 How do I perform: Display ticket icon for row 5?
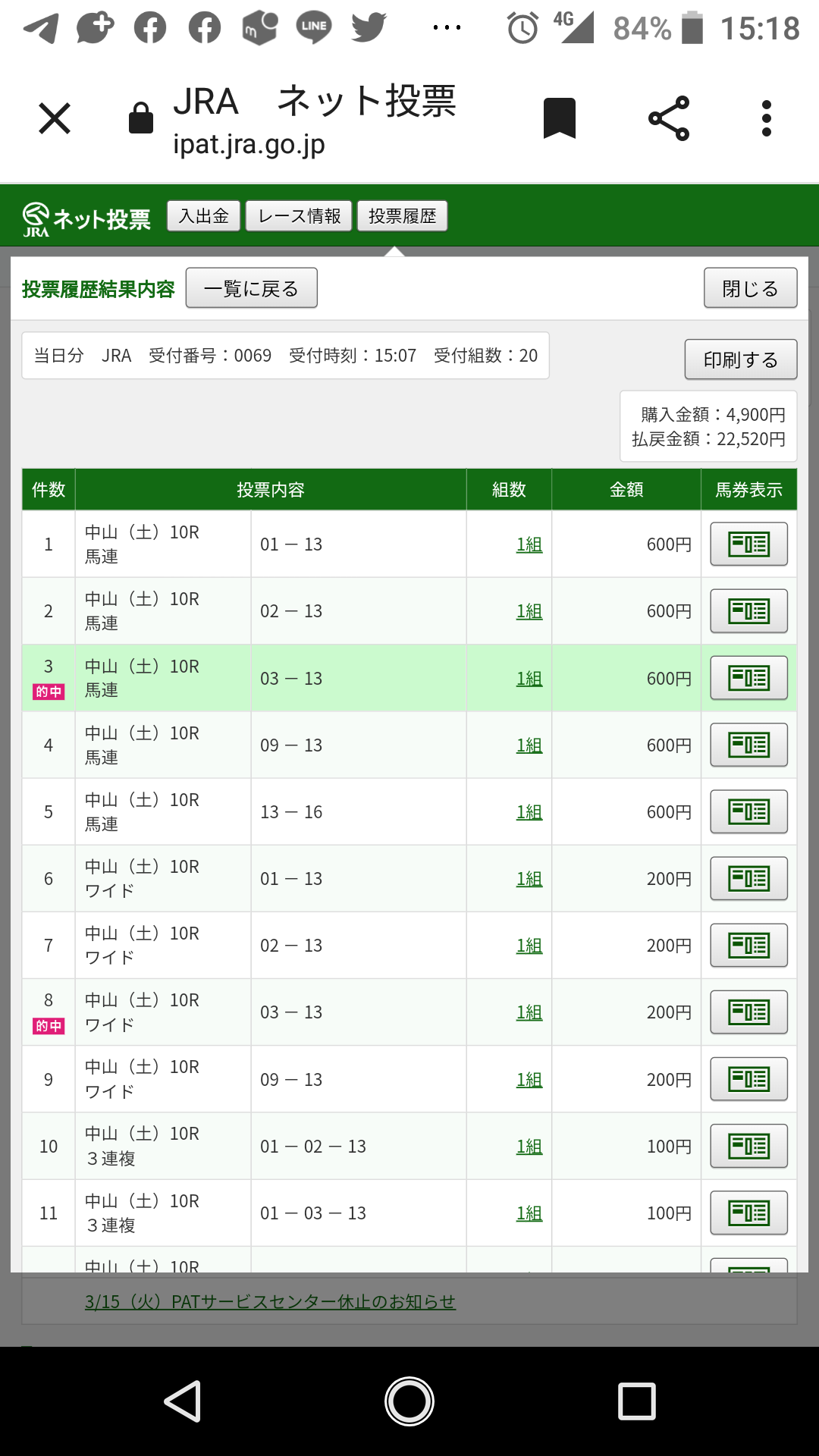[x=748, y=811]
